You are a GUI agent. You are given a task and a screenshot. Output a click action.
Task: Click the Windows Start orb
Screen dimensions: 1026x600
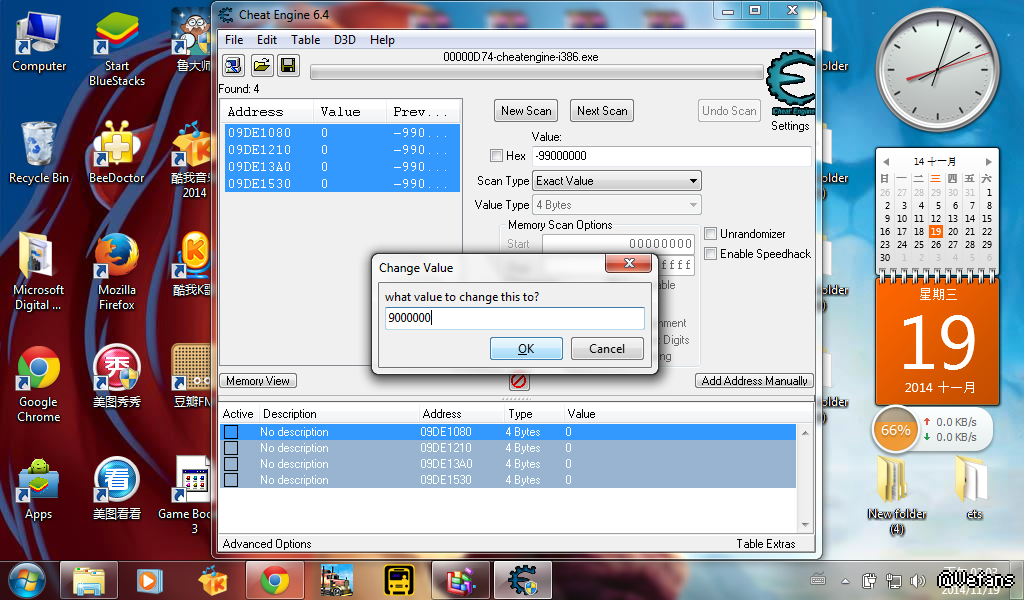[26, 580]
